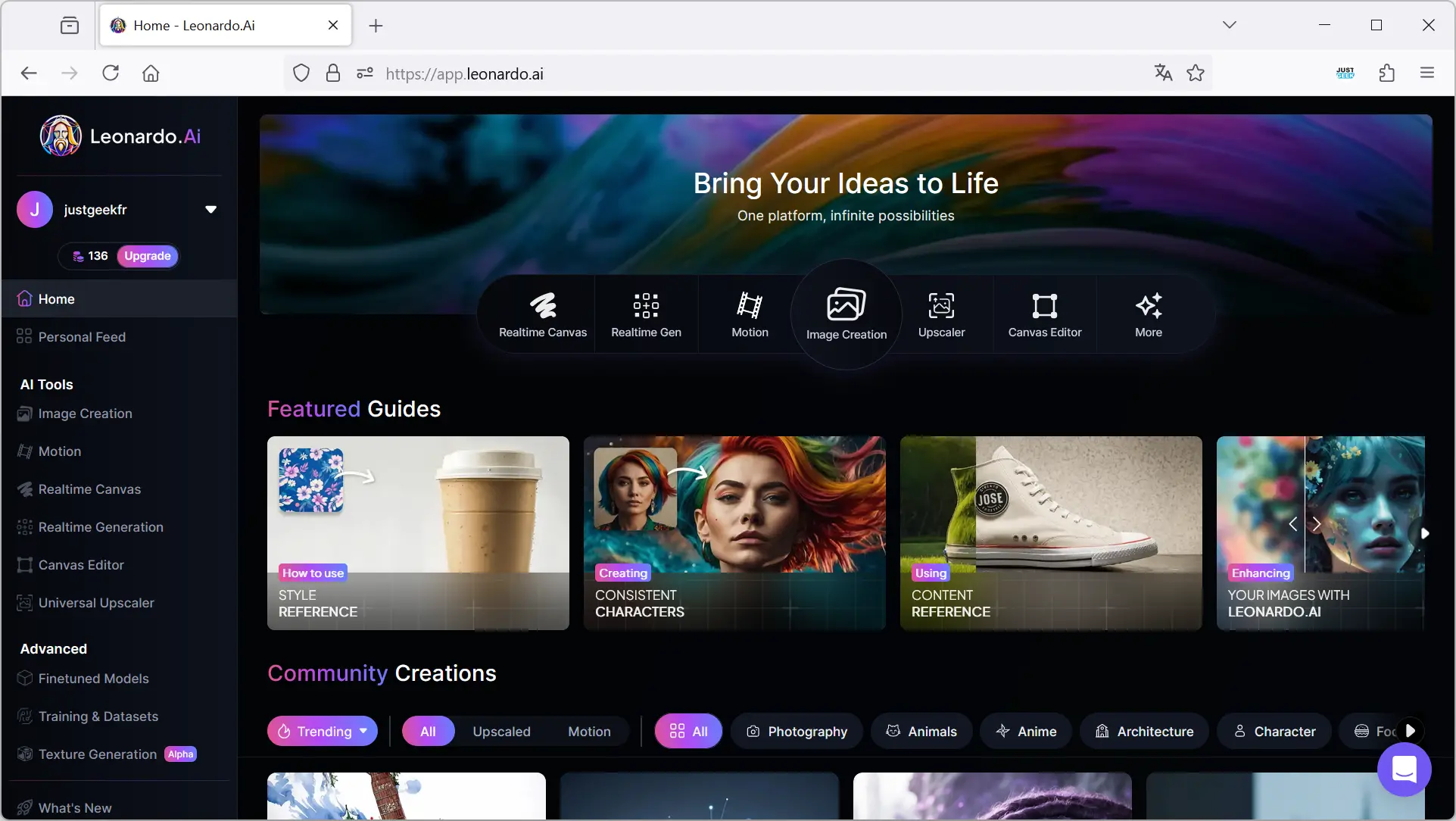The image size is (1456, 821).
Task: Open Canvas Editor in the sidebar
Action: tap(119, 565)
